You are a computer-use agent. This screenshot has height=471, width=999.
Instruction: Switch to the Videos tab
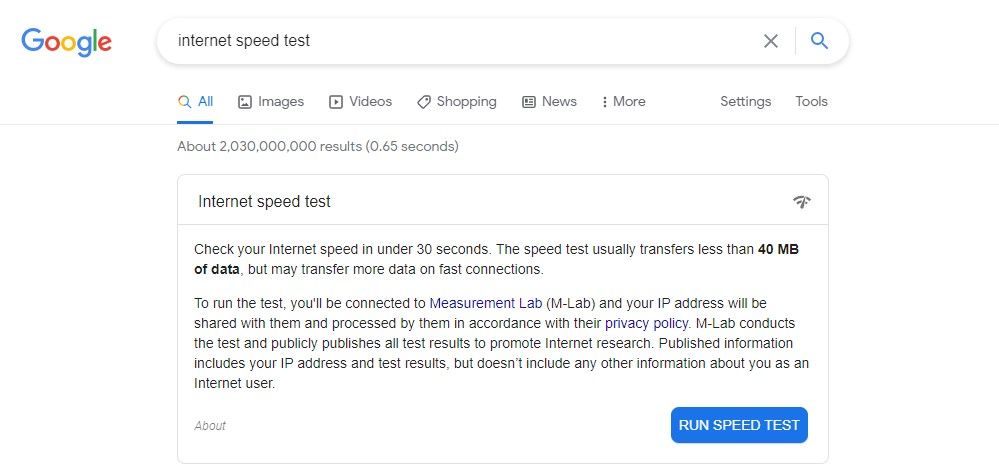pyautogui.click(x=360, y=102)
